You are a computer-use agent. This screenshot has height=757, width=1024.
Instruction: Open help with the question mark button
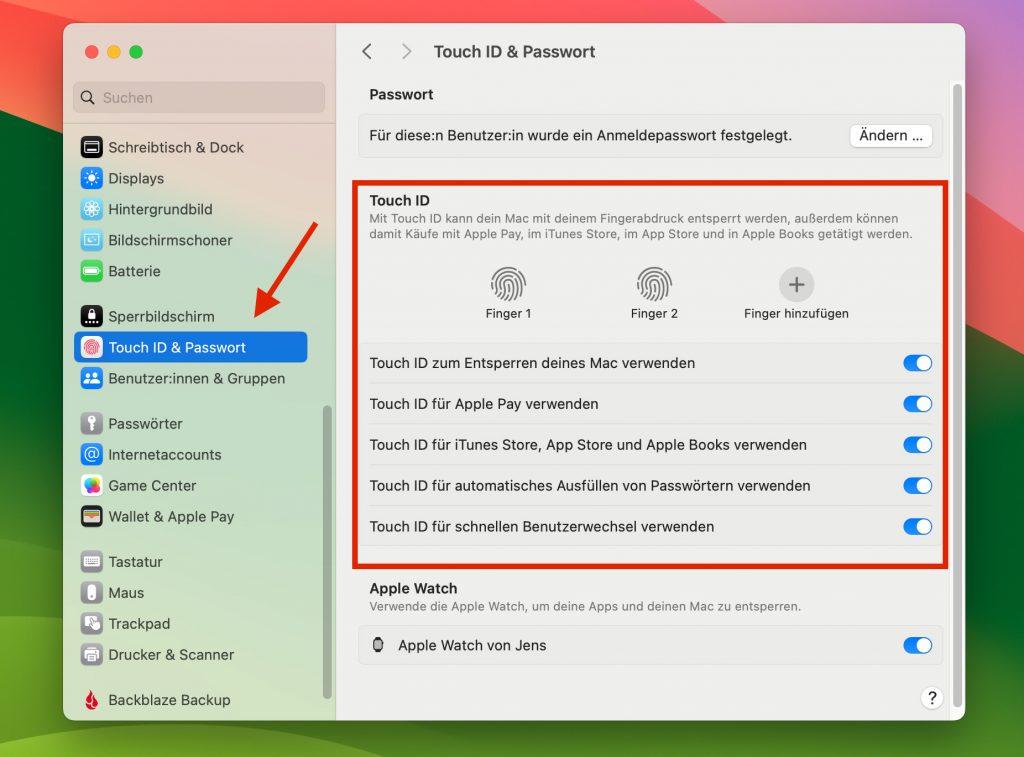coord(932,698)
